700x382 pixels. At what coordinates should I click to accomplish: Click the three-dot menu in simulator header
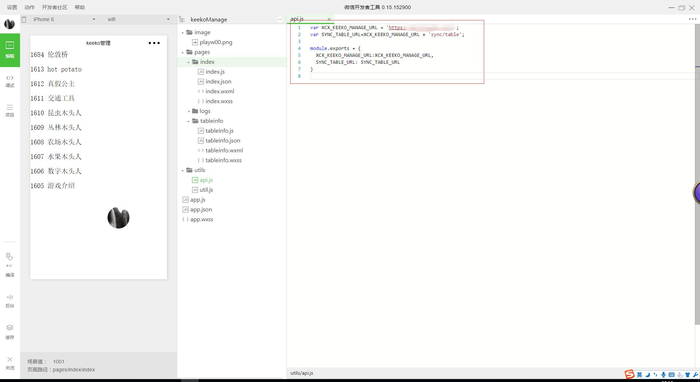(154, 43)
